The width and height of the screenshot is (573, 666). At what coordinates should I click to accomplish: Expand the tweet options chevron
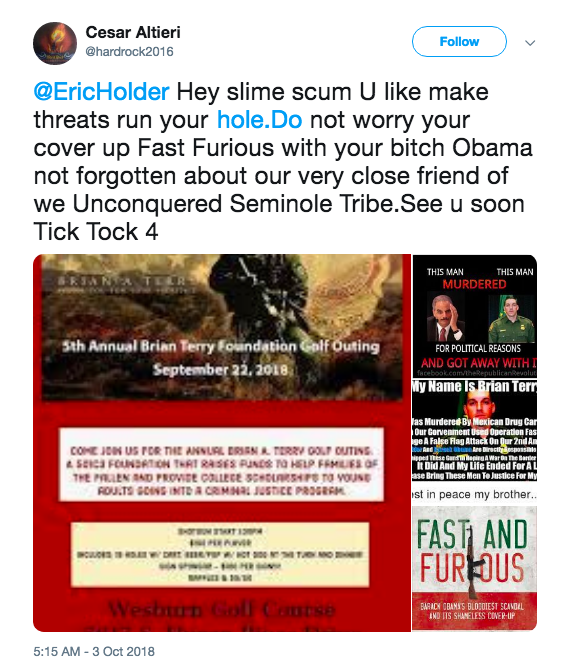coord(530,43)
